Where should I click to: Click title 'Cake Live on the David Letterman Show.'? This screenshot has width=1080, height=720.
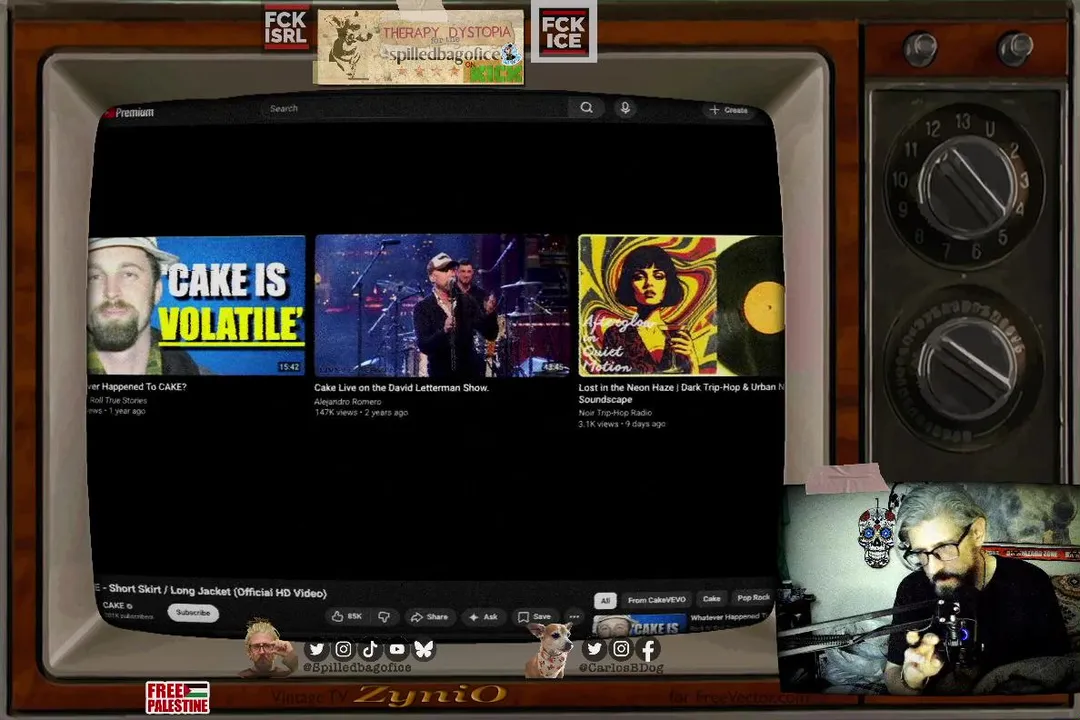click(401, 388)
